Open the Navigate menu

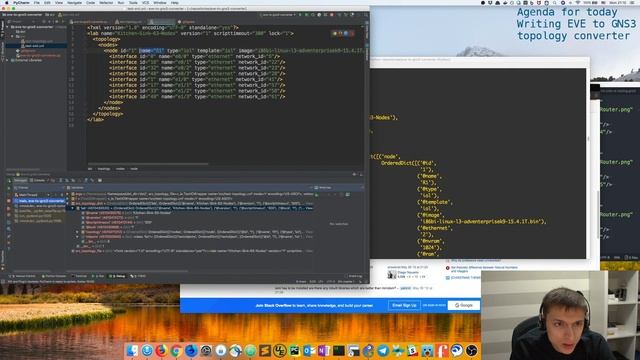click(x=74, y=2)
